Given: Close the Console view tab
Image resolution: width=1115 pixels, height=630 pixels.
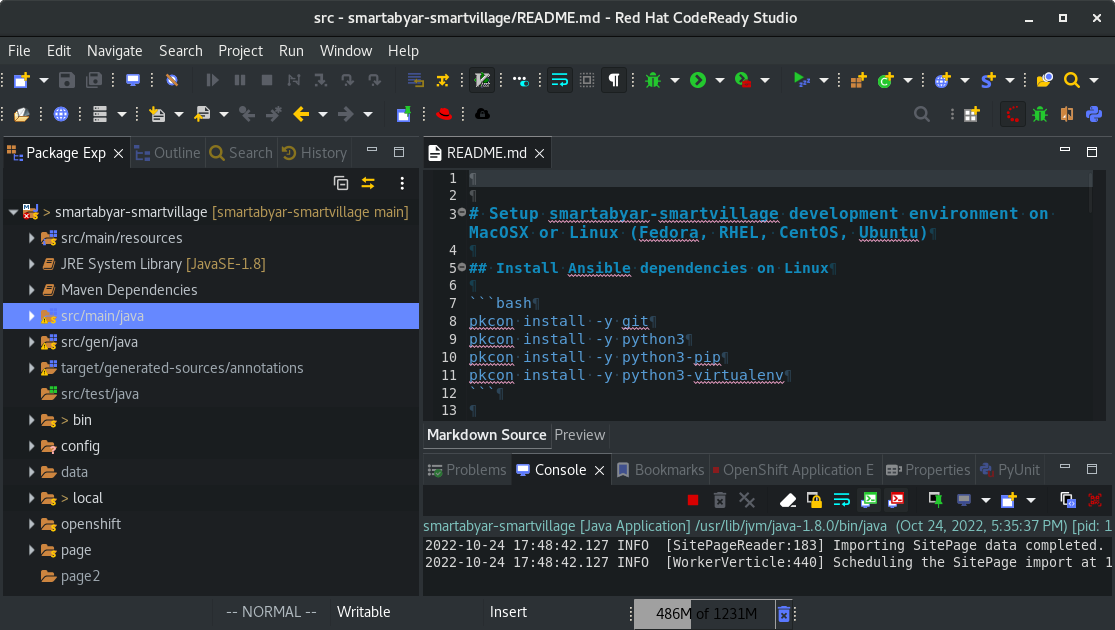Looking at the screenshot, I should pyautogui.click(x=599, y=471).
